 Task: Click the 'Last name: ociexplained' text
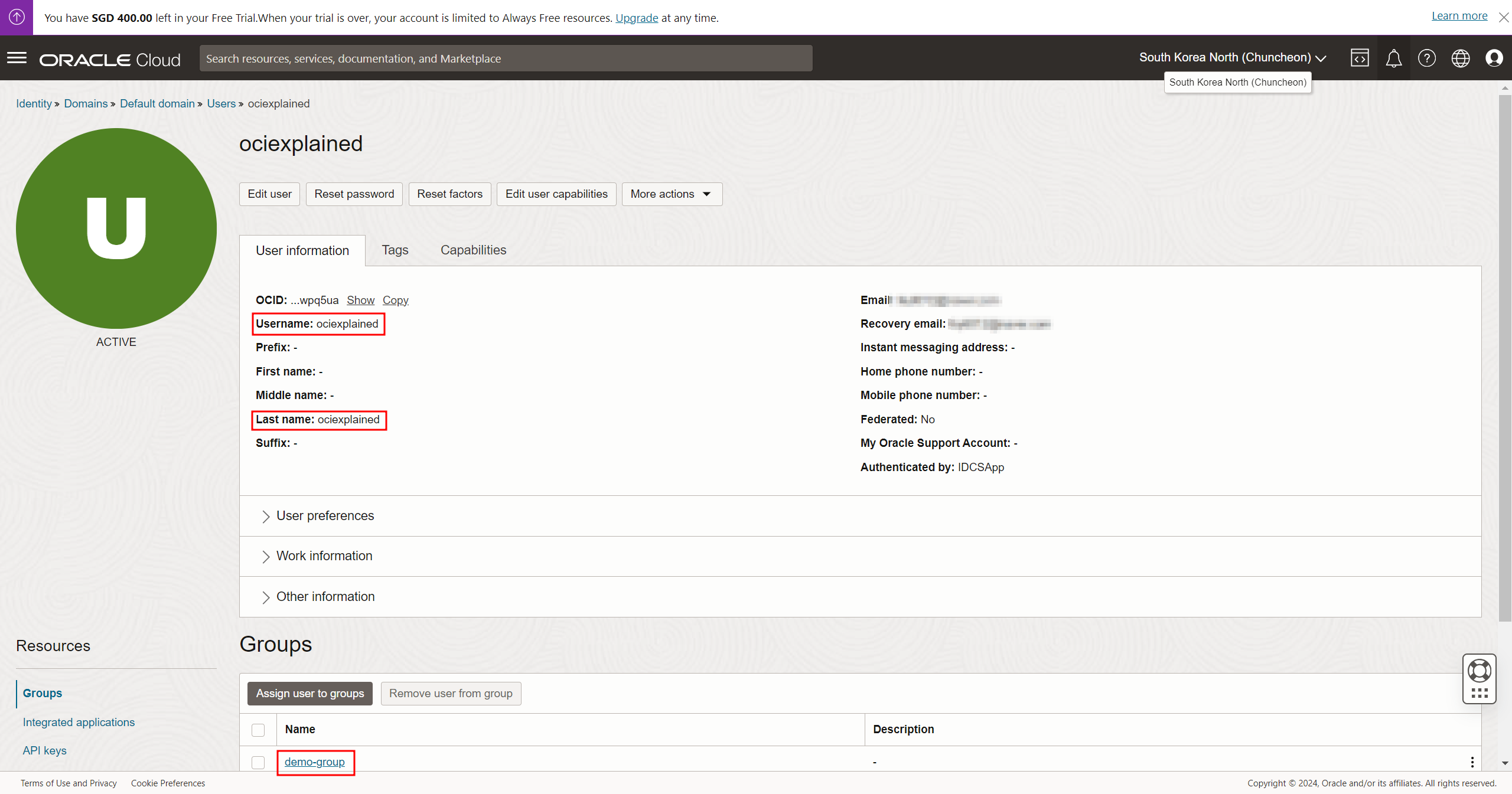pyautogui.click(x=318, y=420)
